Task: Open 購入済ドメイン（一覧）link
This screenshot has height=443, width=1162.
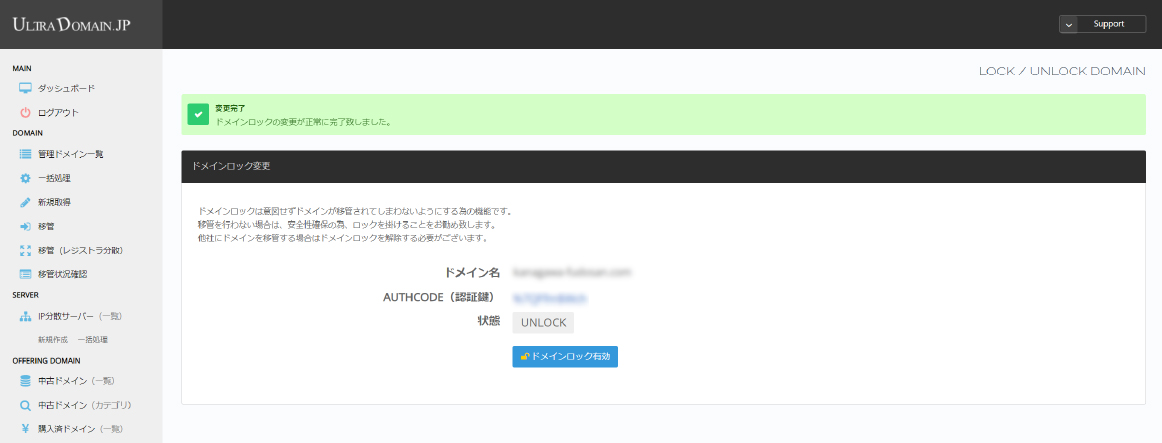Action: (80, 428)
